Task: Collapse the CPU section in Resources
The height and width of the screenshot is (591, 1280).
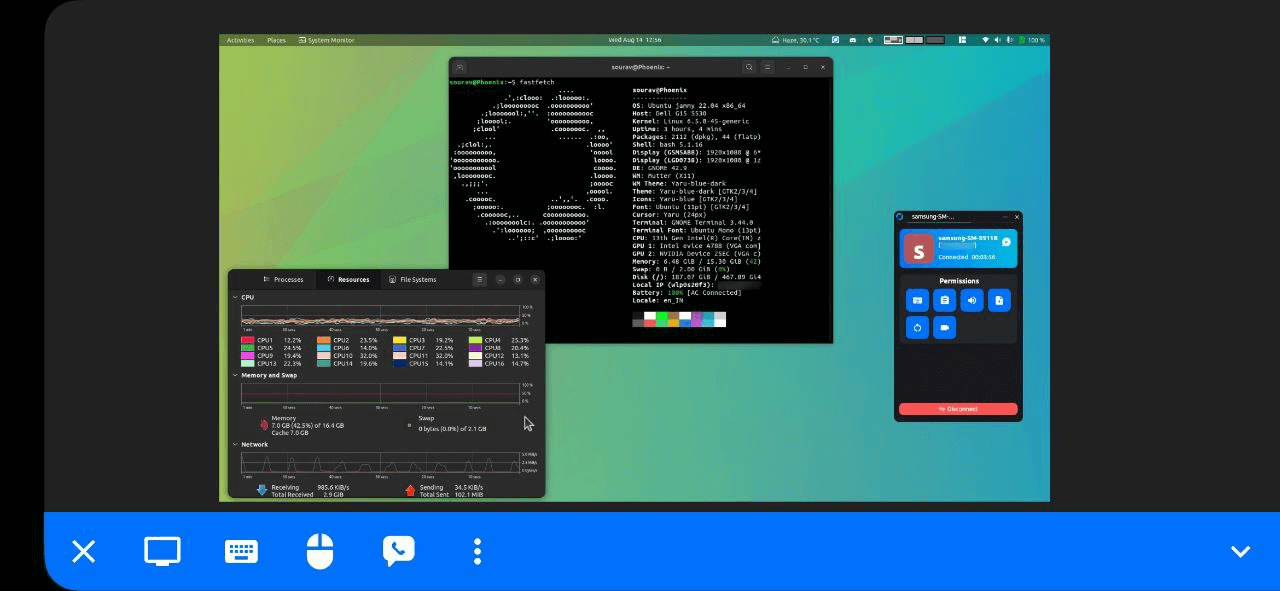Action: coord(234,297)
